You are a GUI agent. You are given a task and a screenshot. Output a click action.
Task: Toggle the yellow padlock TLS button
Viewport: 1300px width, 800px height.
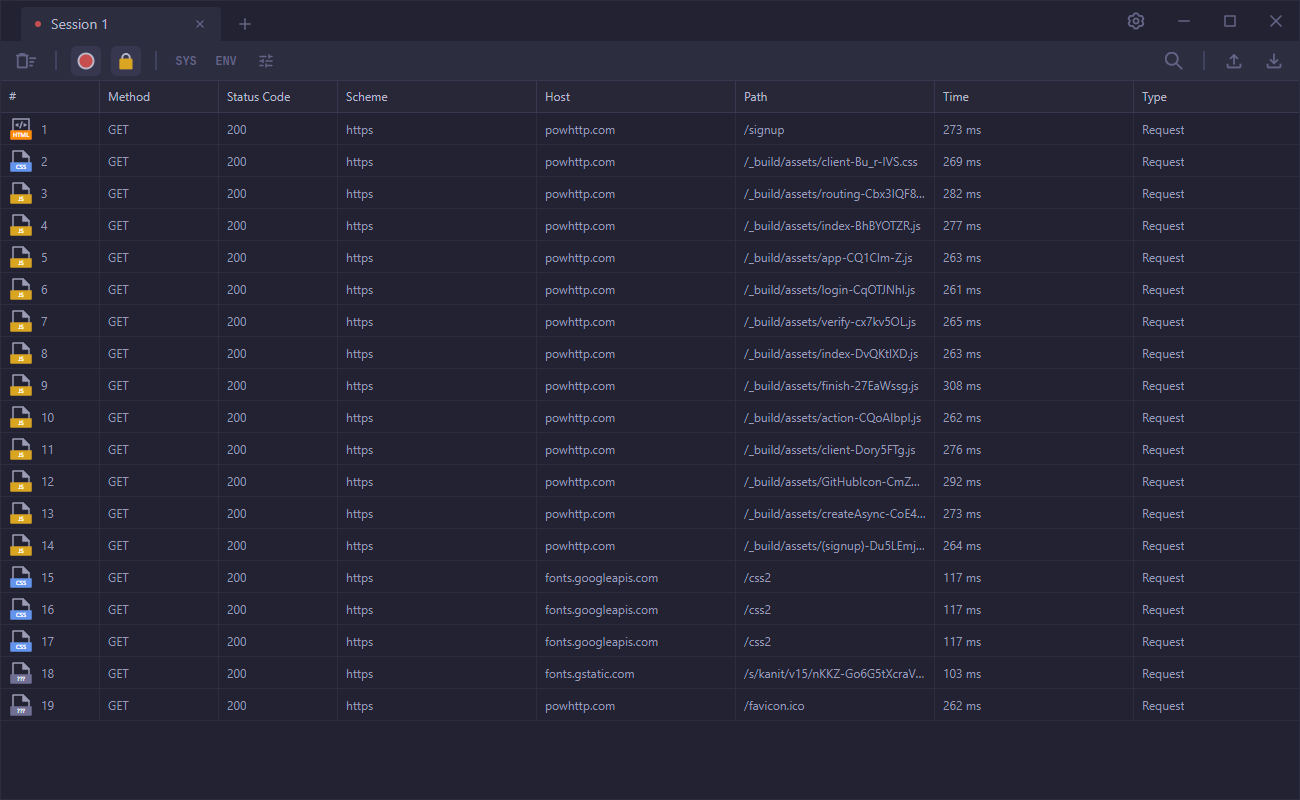click(x=126, y=61)
